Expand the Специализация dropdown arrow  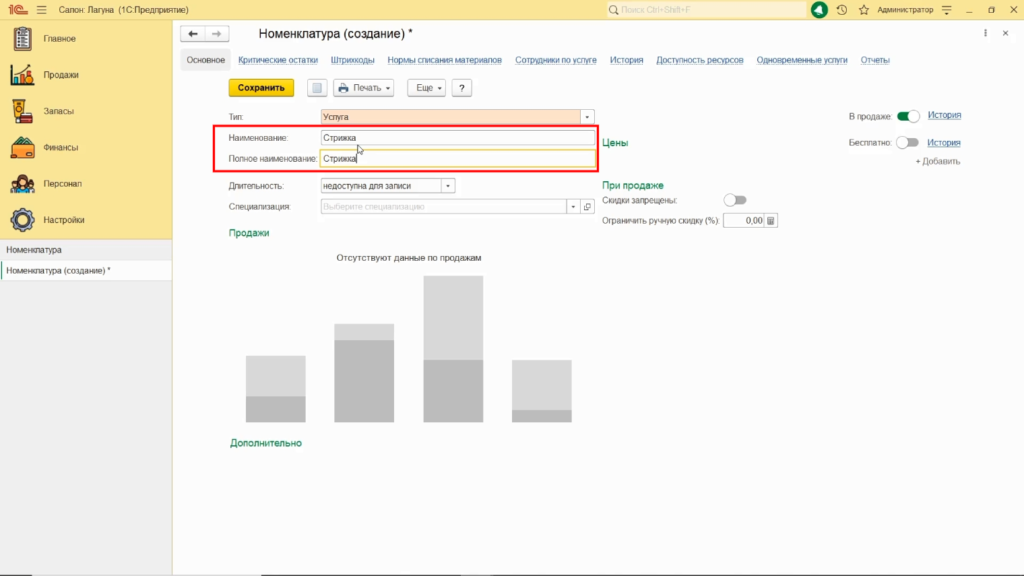point(573,207)
